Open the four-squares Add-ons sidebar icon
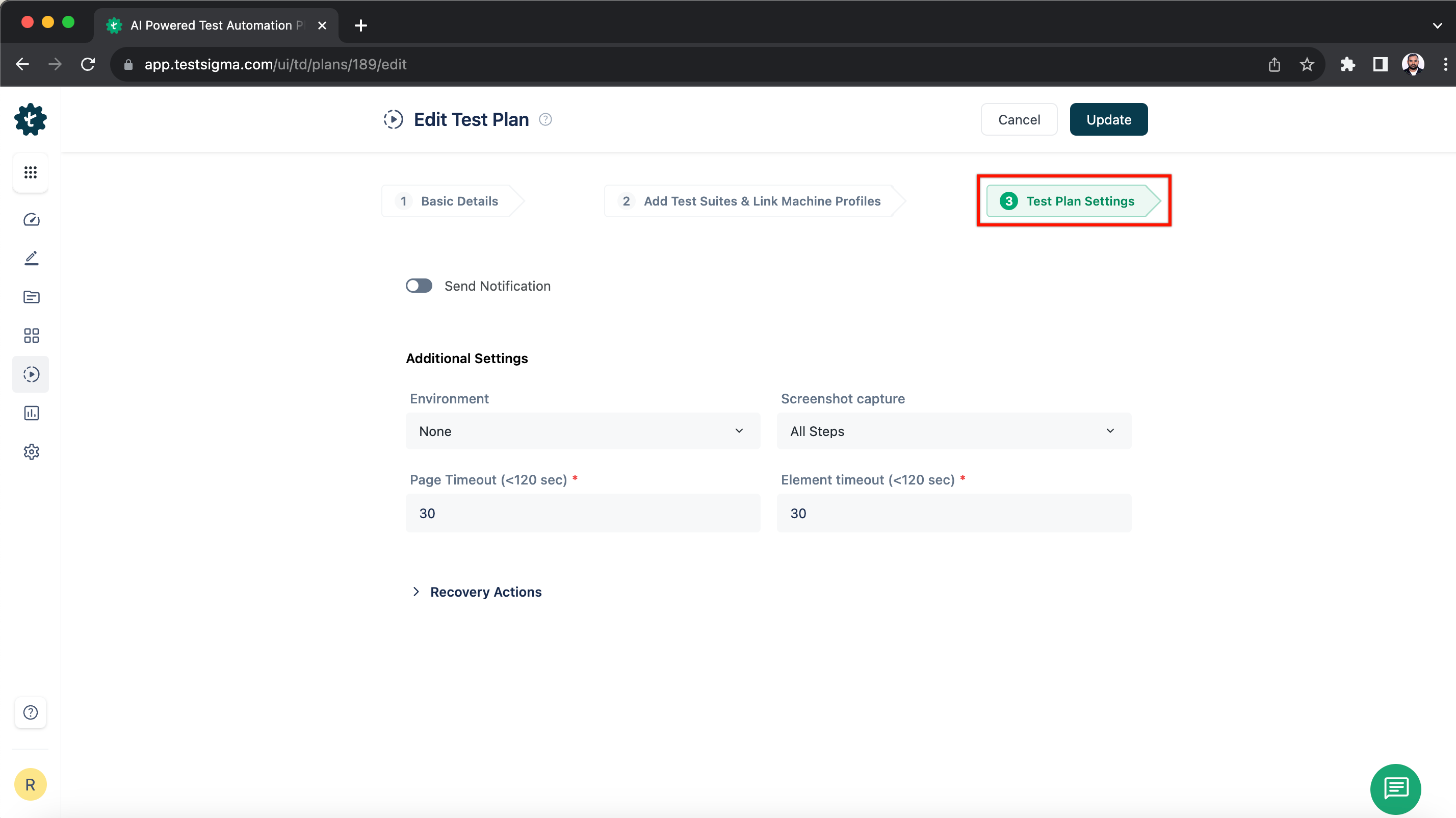This screenshot has width=1456, height=818. (31, 335)
